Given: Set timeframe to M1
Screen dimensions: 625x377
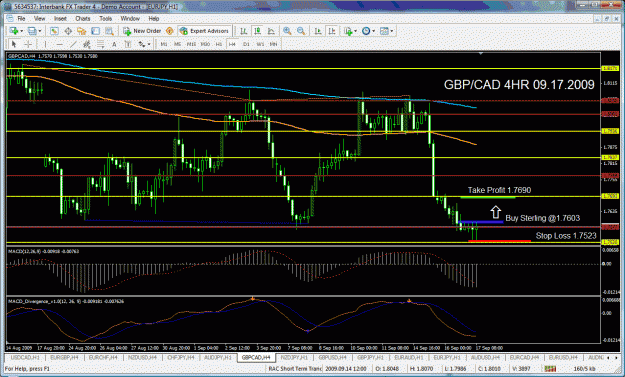Looking at the screenshot, I should click(164, 44).
